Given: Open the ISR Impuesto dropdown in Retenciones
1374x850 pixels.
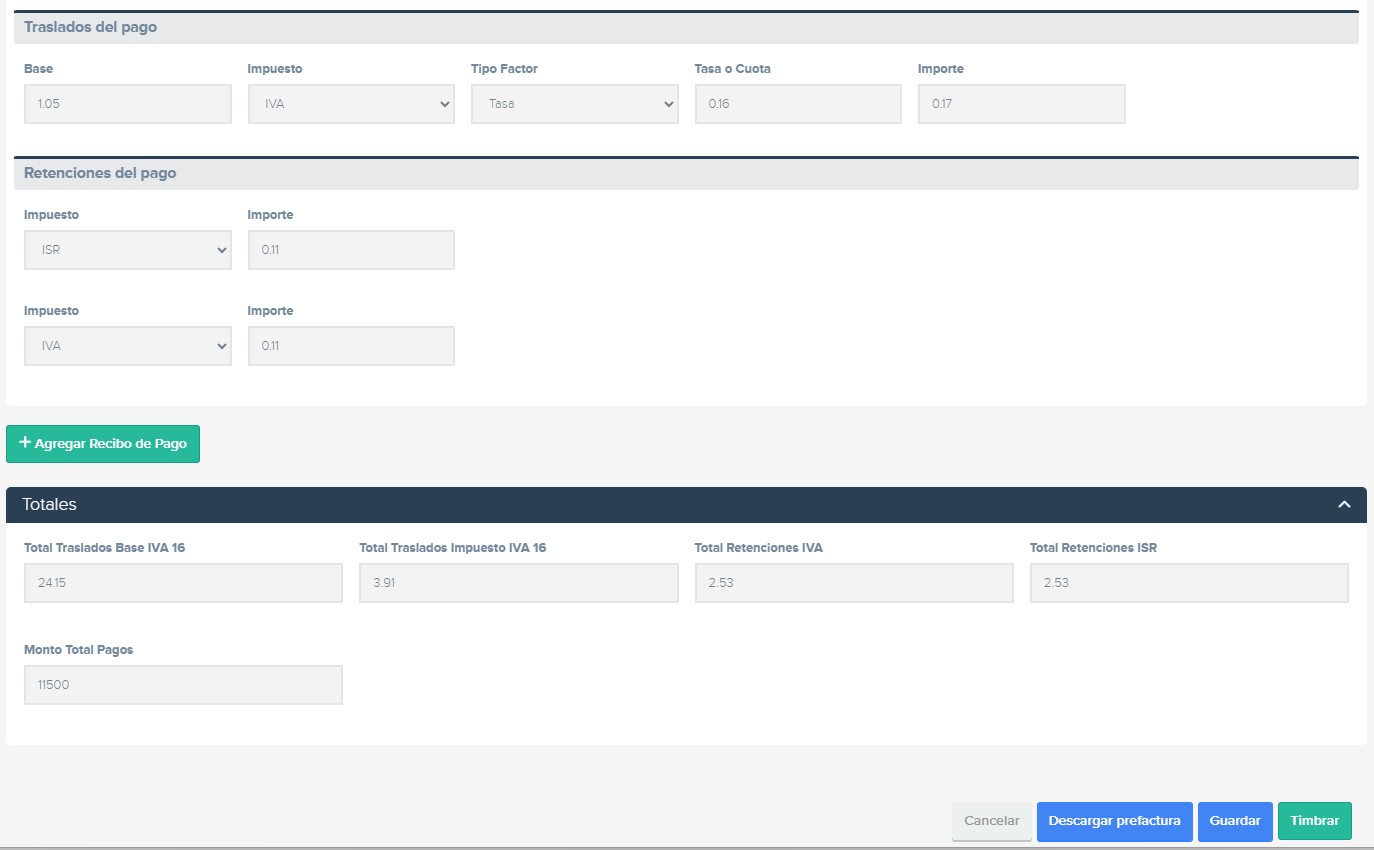Looking at the screenshot, I should 127,250.
